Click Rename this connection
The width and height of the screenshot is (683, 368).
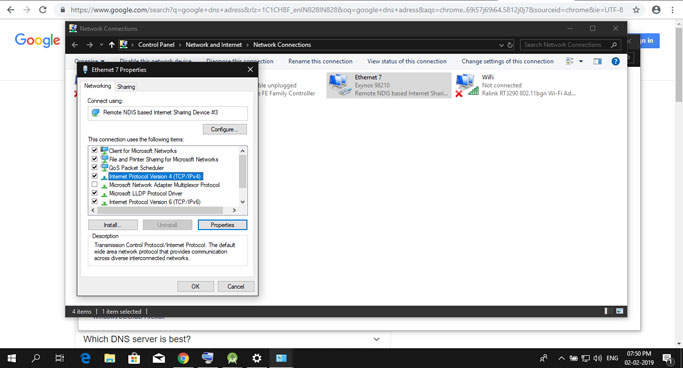(x=320, y=61)
